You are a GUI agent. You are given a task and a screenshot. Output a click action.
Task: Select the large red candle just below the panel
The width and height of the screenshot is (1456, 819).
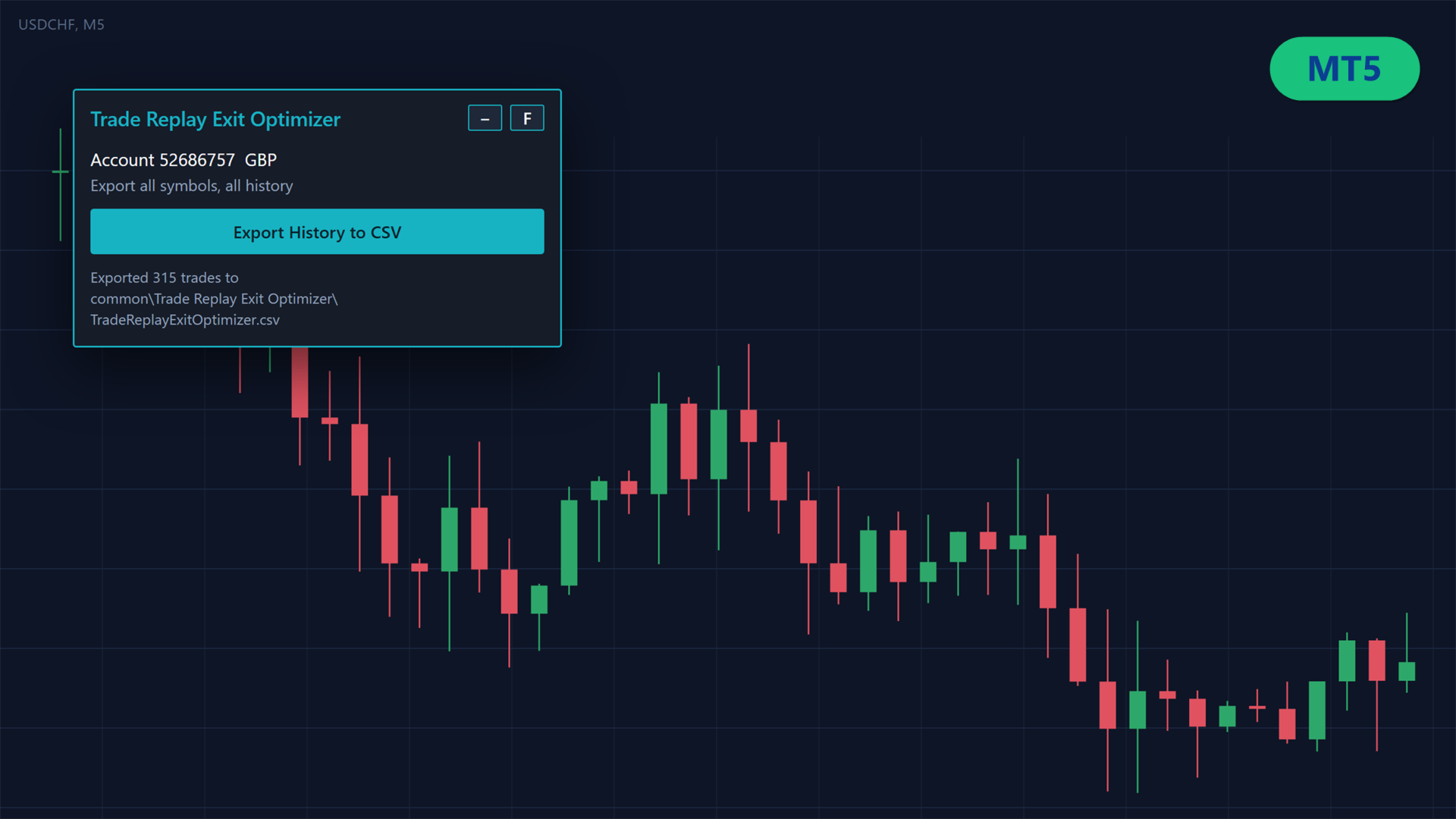[300, 383]
